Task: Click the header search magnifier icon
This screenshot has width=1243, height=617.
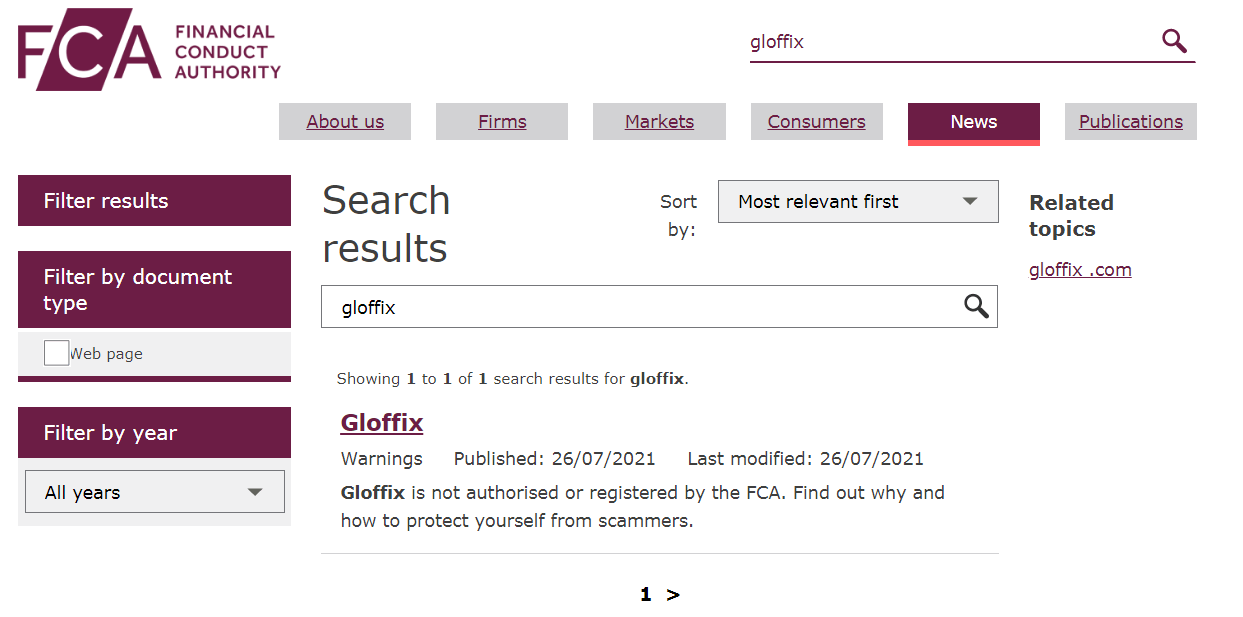Action: (x=1174, y=41)
